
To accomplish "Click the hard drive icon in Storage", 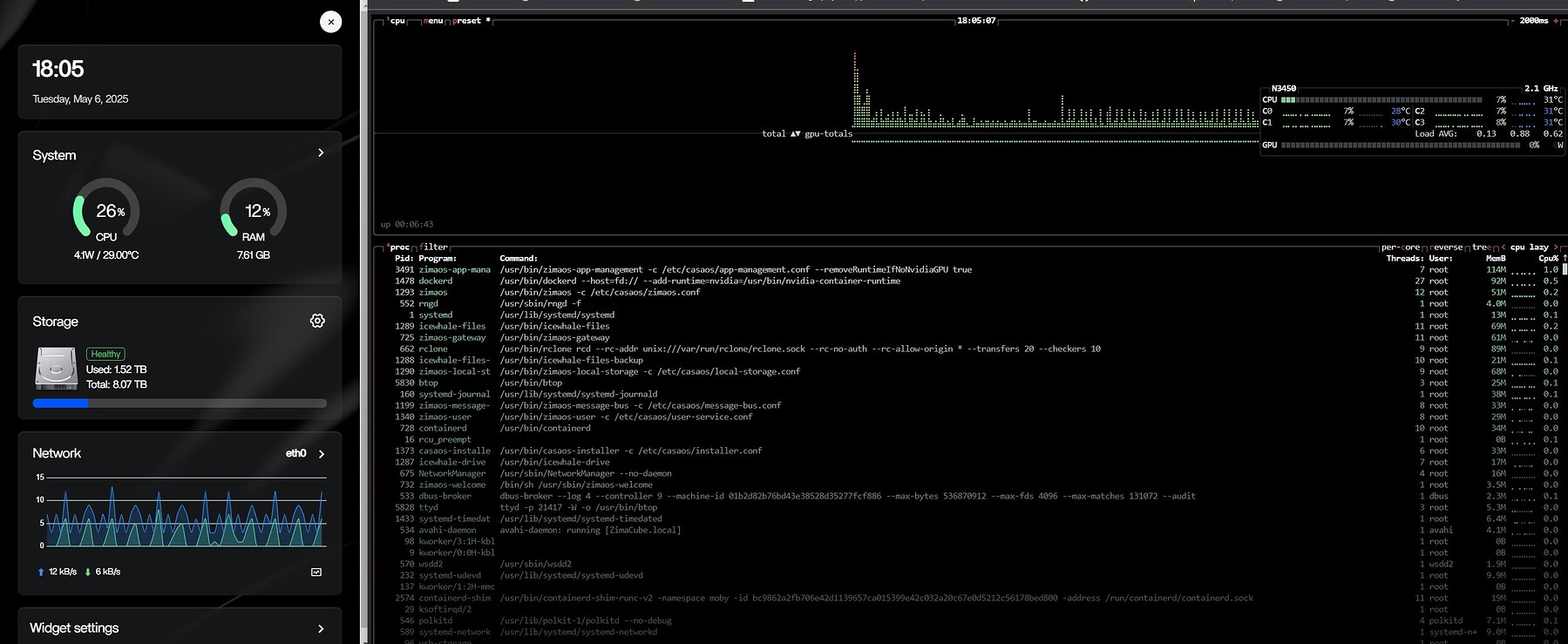I will point(57,369).
